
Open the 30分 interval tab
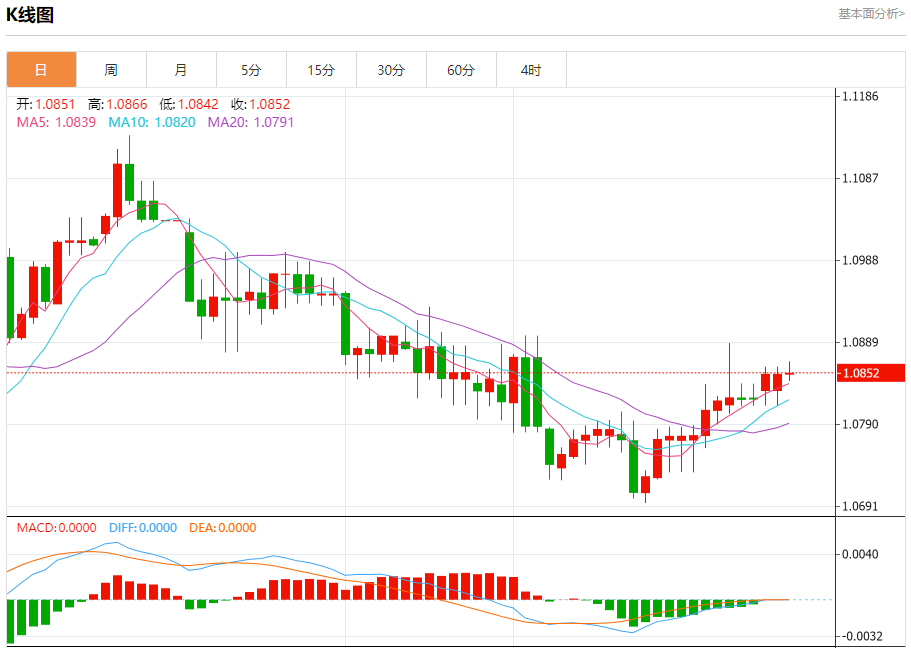point(391,70)
